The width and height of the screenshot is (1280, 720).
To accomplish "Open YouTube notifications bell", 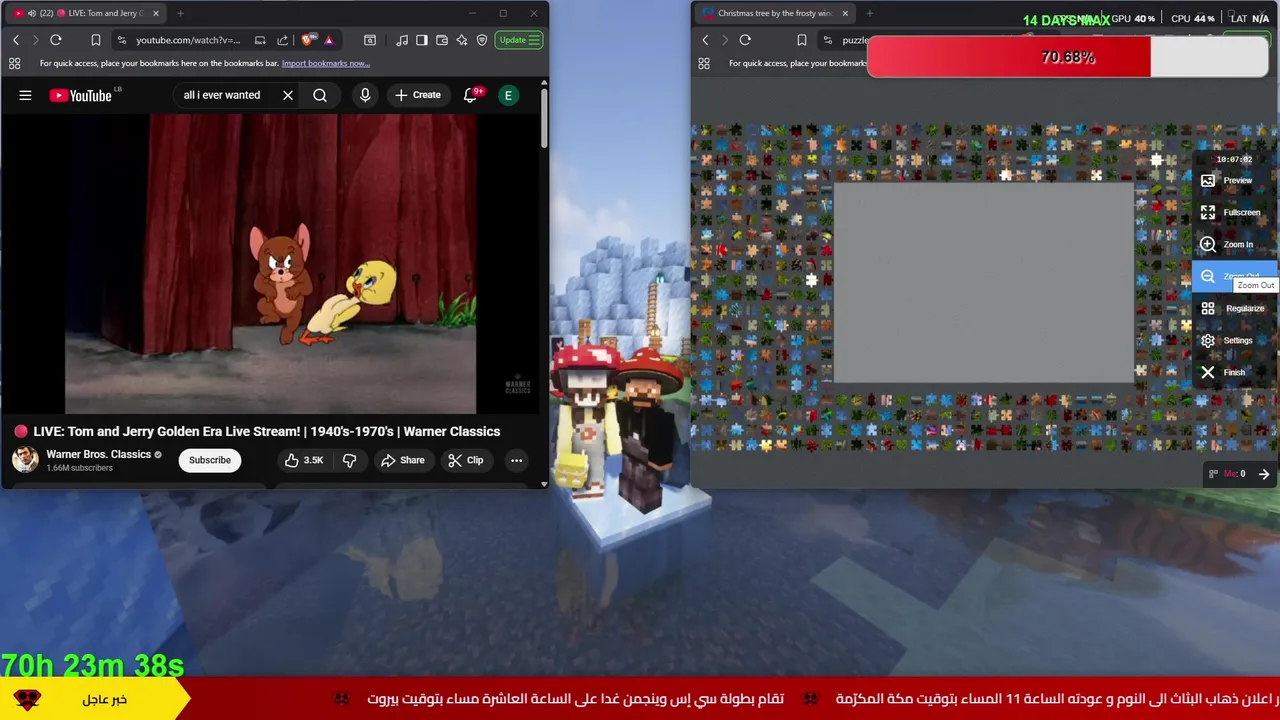I will (x=472, y=95).
